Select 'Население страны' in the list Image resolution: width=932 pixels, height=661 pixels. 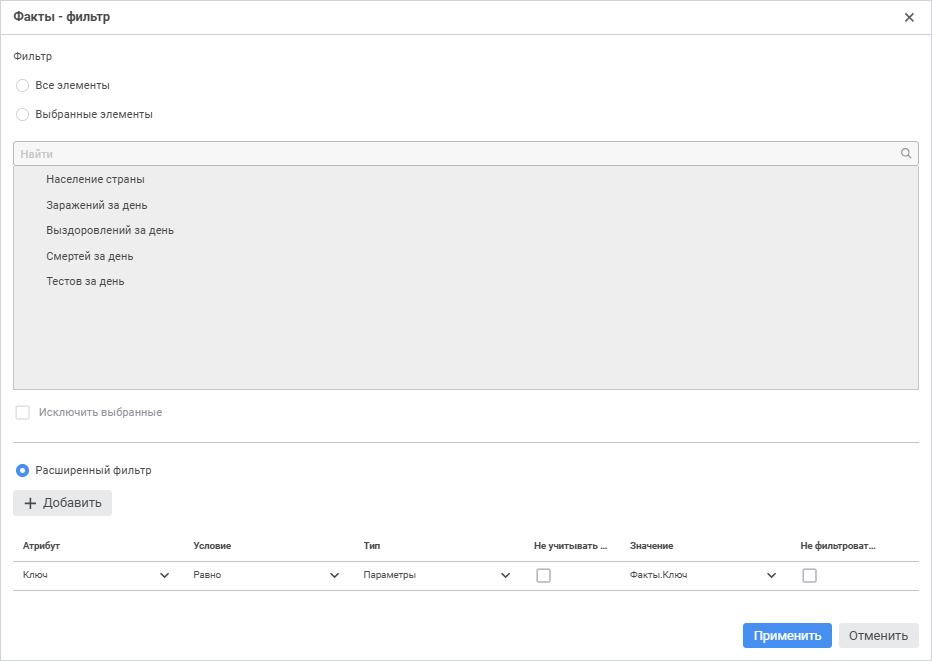pyautogui.click(x=95, y=180)
